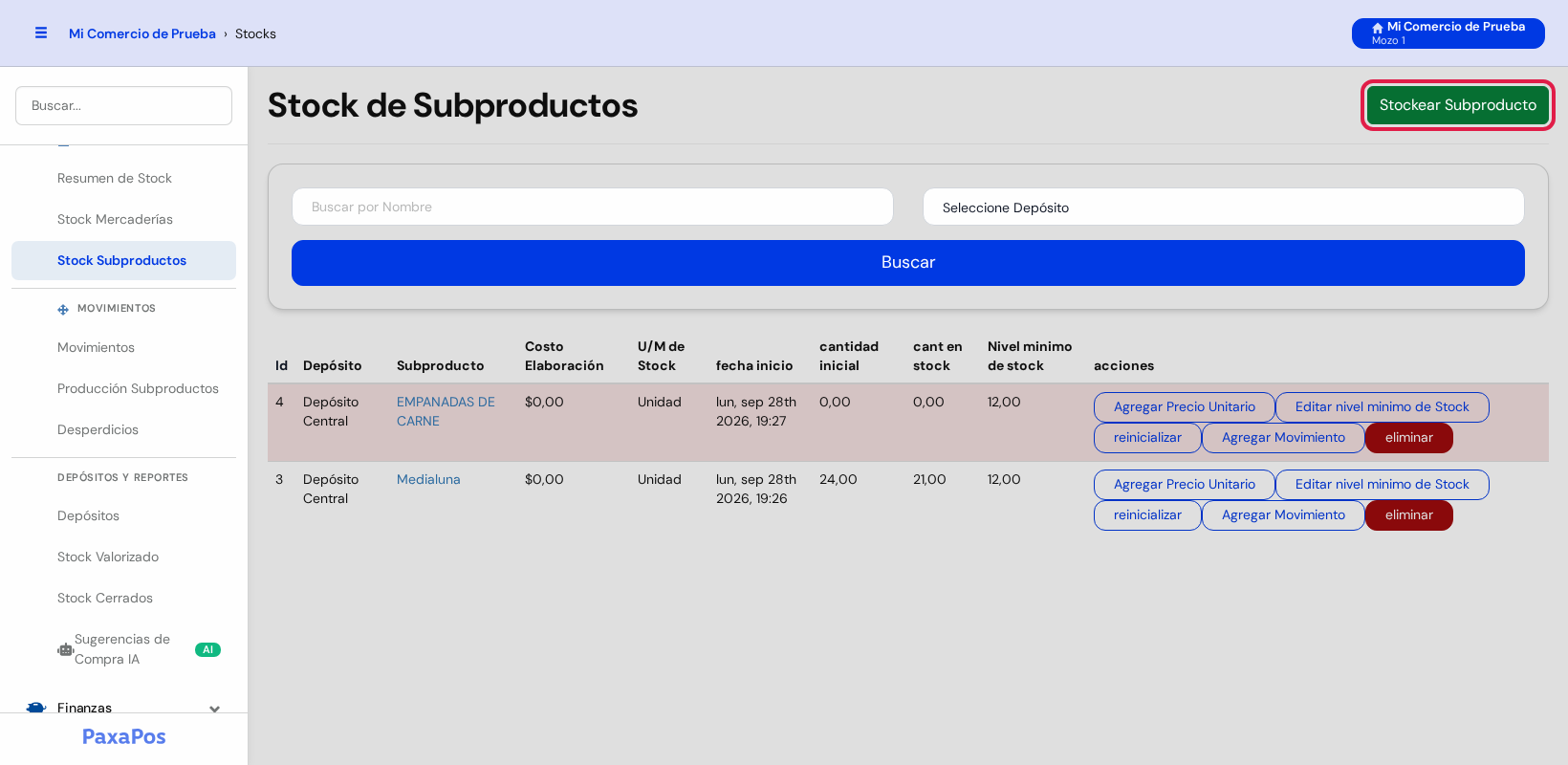
Task: Open Stock Cerrados in sidebar
Action: [105, 598]
